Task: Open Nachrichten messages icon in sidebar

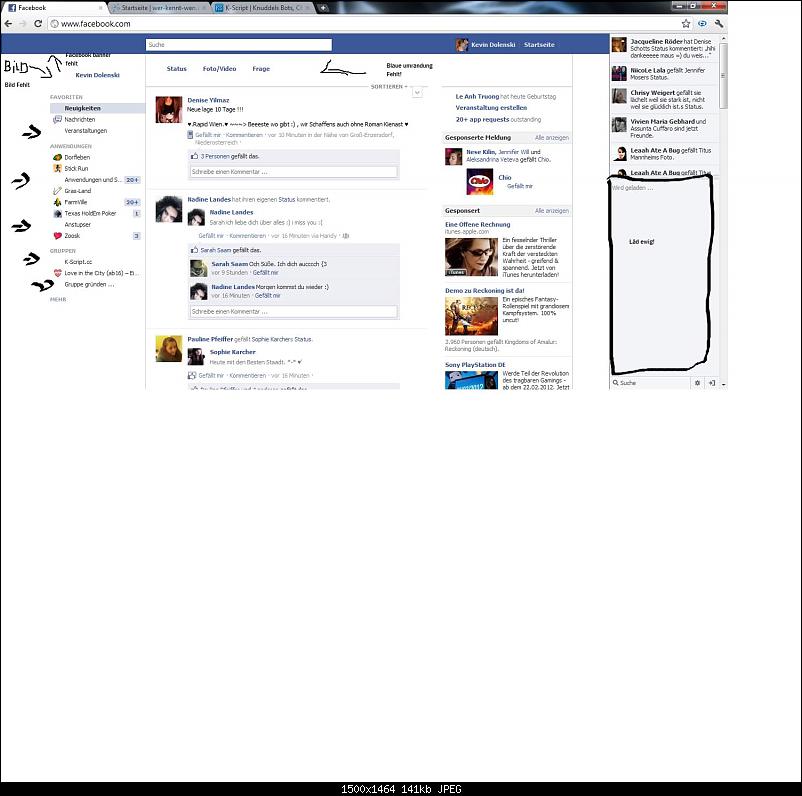Action: pyautogui.click(x=57, y=119)
